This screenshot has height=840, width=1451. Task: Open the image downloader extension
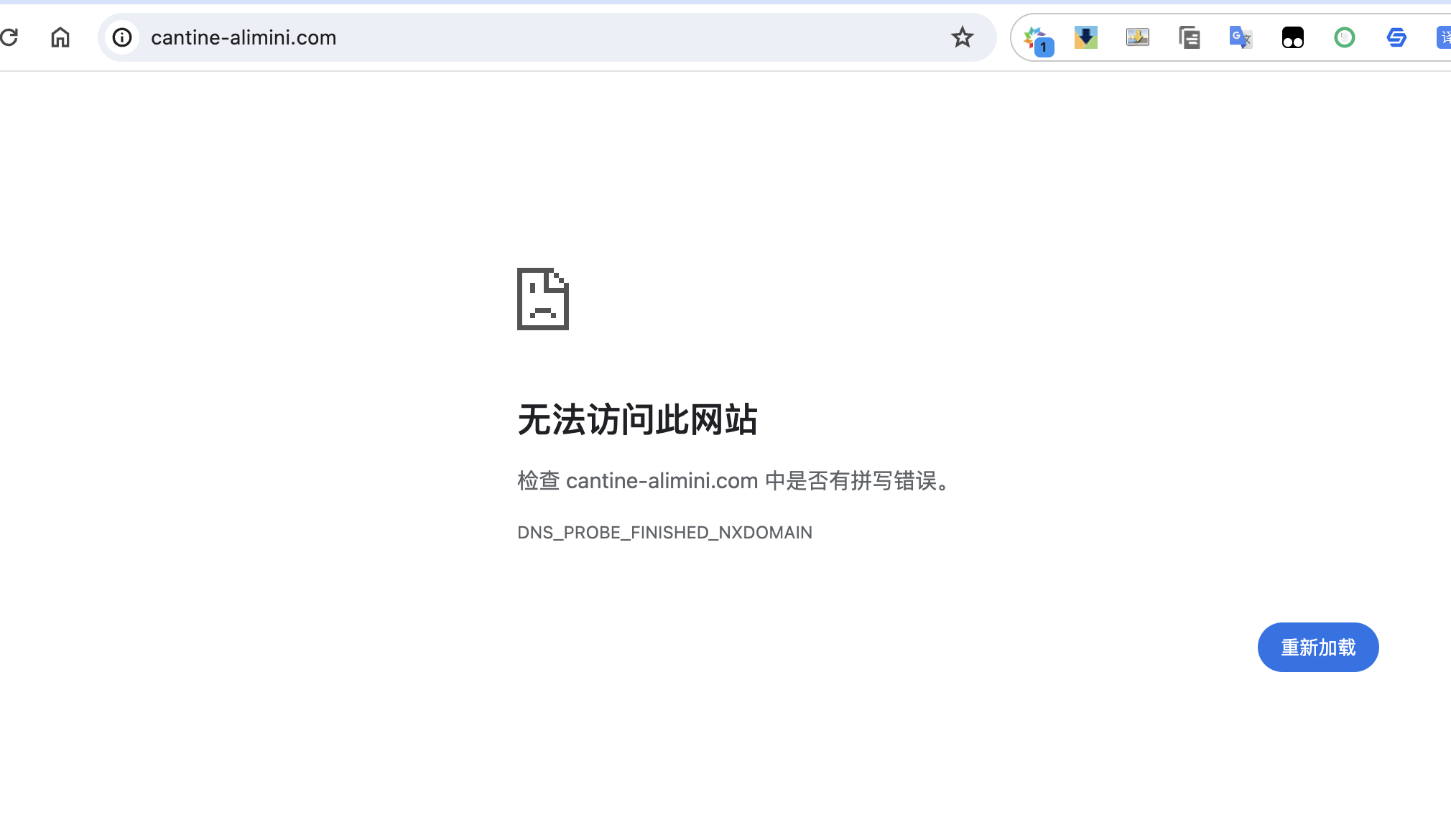pos(1137,37)
